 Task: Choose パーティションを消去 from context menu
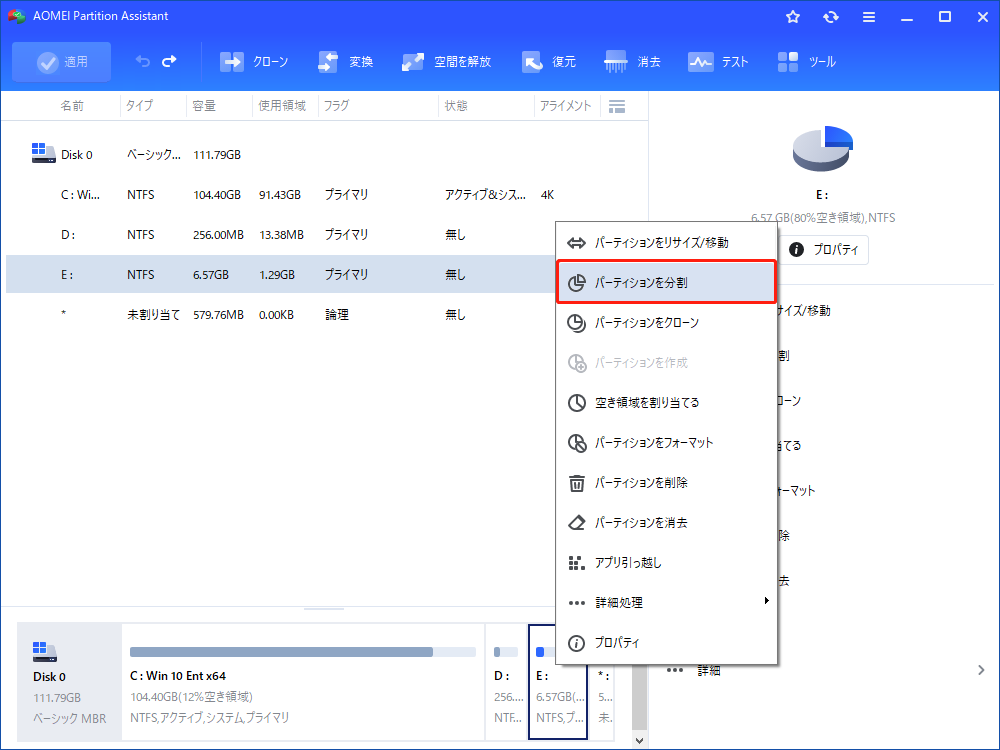666,522
